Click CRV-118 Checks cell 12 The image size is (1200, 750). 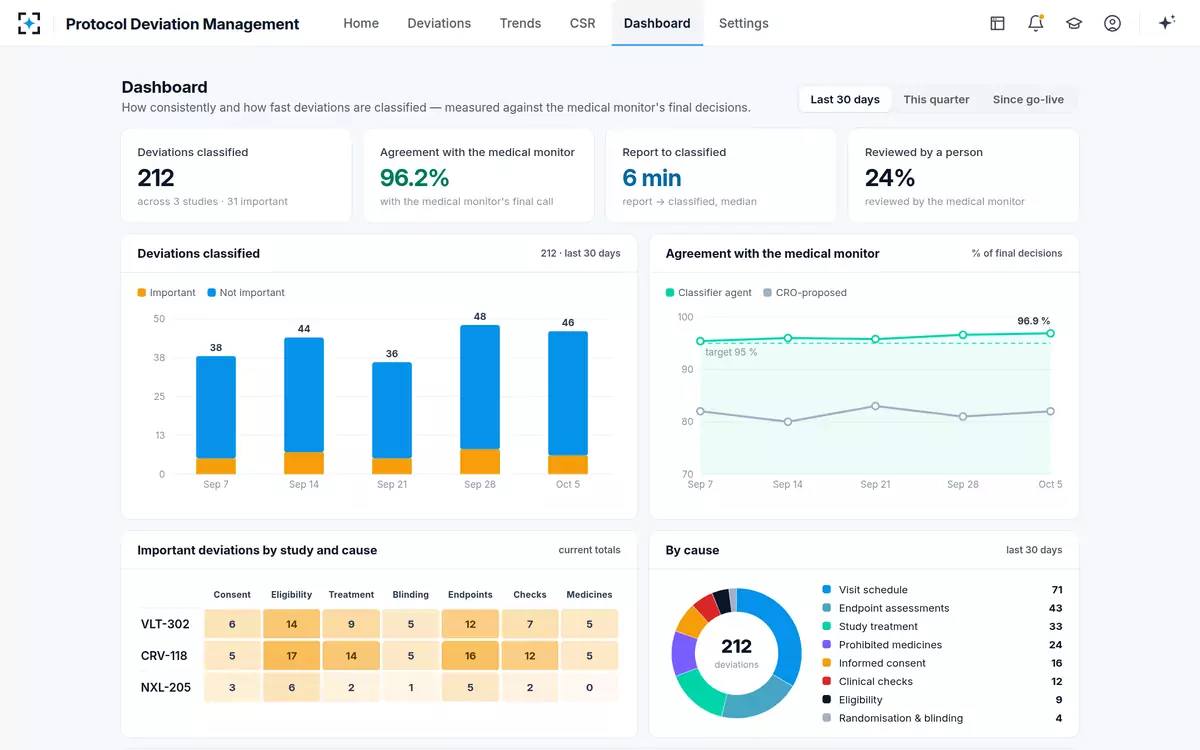(530, 656)
